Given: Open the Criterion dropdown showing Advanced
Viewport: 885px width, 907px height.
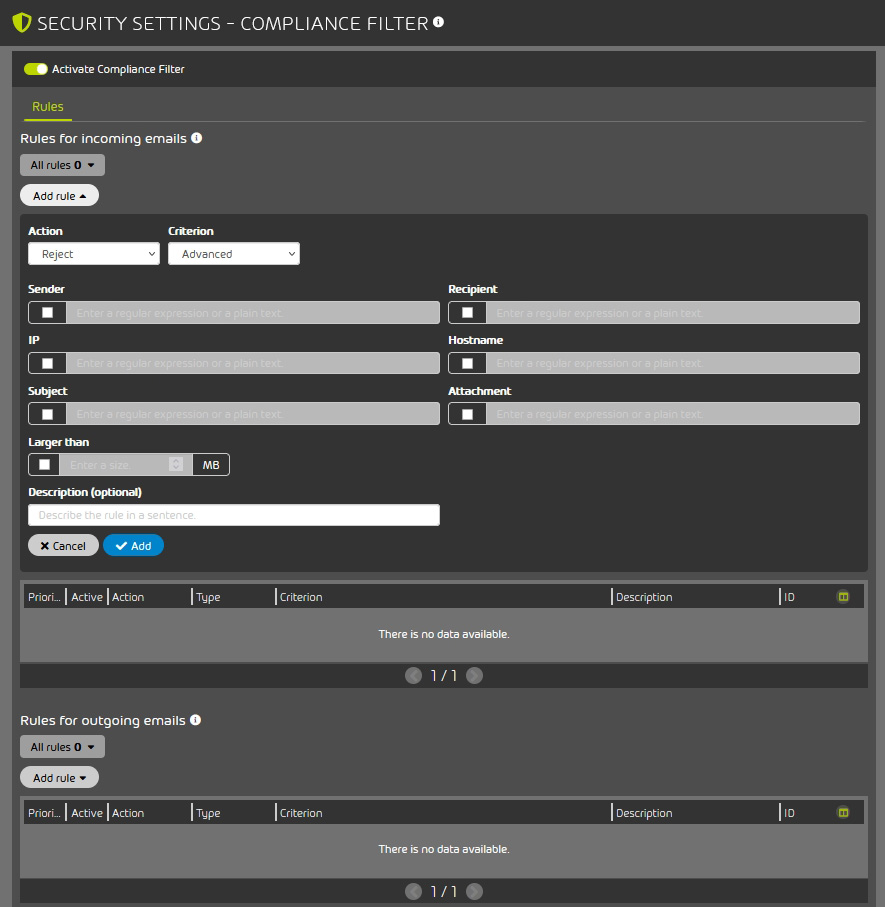Looking at the screenshot, I should pyautogui.click(x=234, y=254).
